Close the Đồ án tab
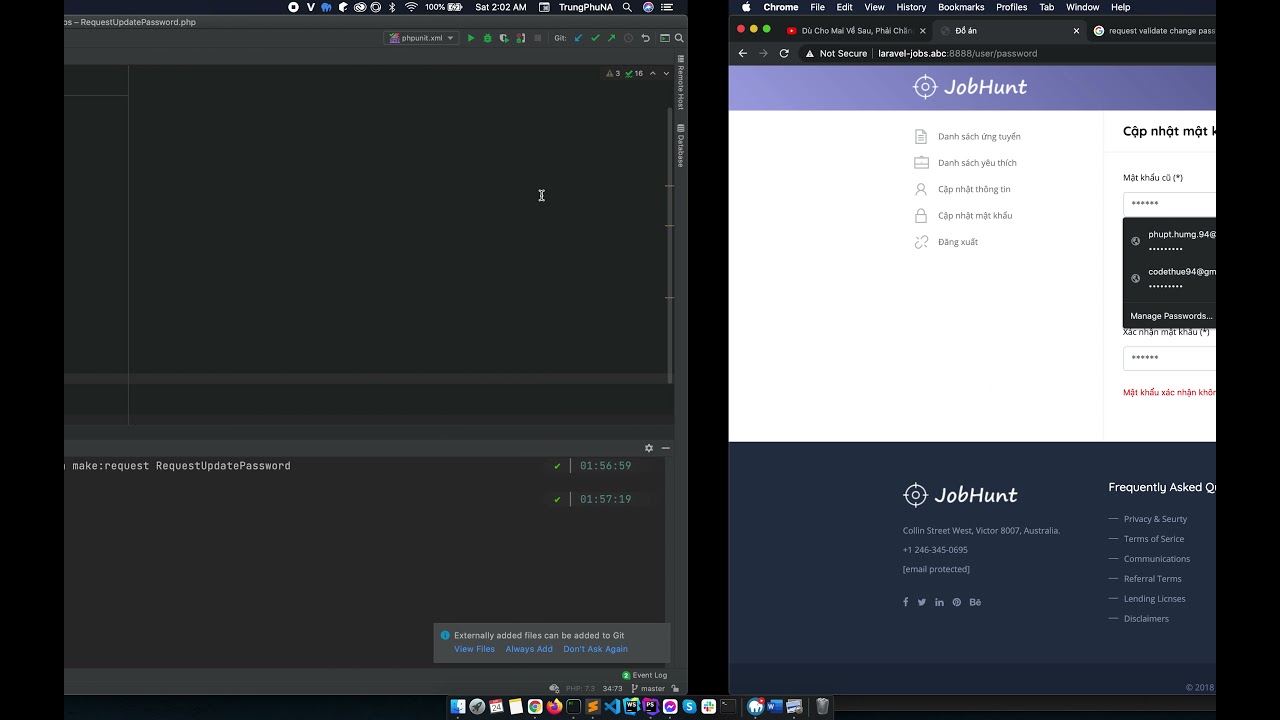The width and height of the screenshot is (1280, 720). pyautogui.click(x=1076, y=31)
